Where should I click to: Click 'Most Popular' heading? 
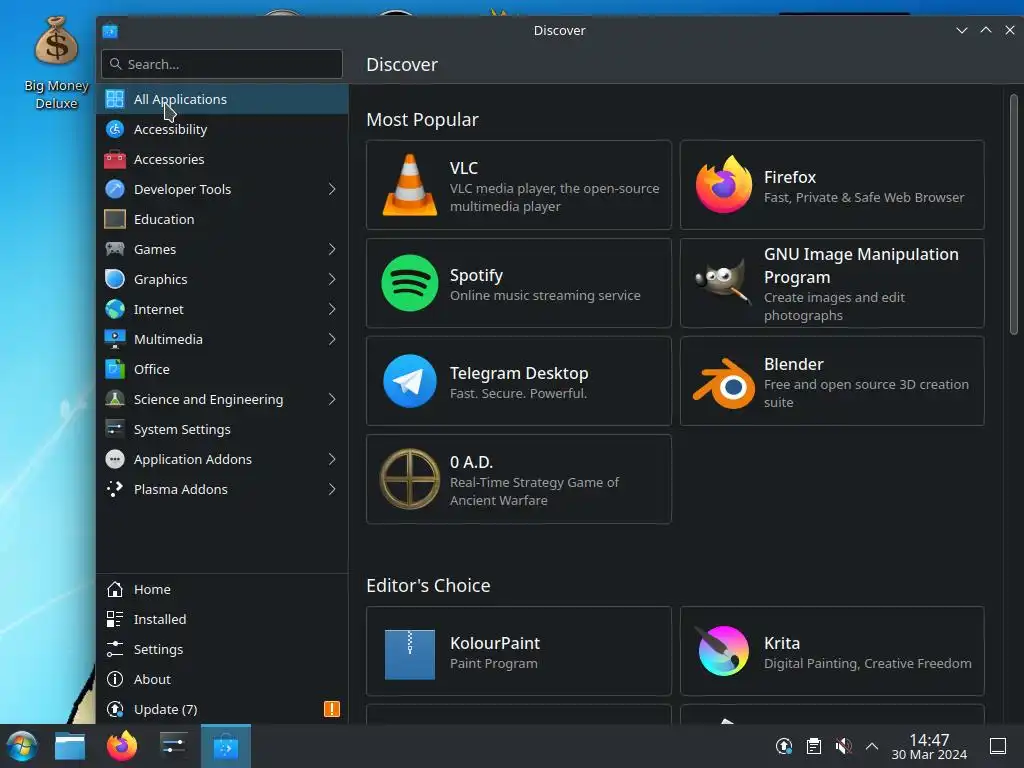pos(423,120)
